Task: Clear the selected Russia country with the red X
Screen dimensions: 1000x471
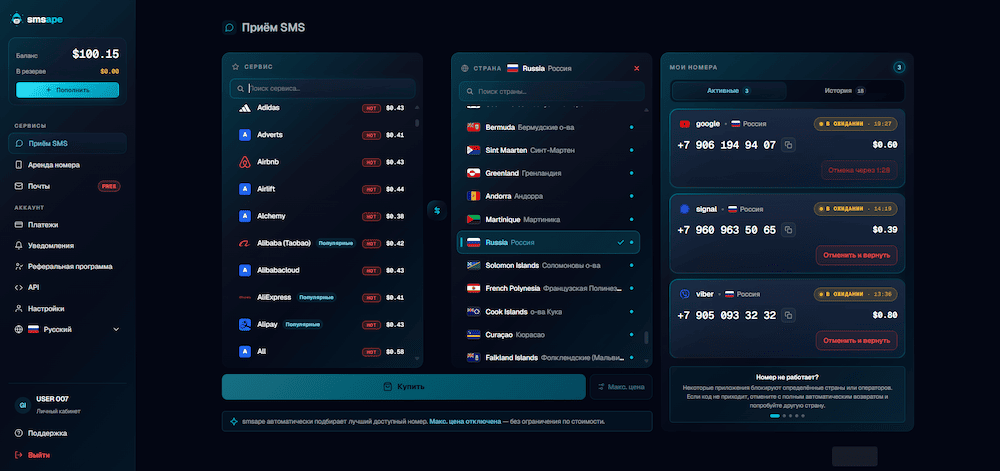Action: (x=636, y=68)
